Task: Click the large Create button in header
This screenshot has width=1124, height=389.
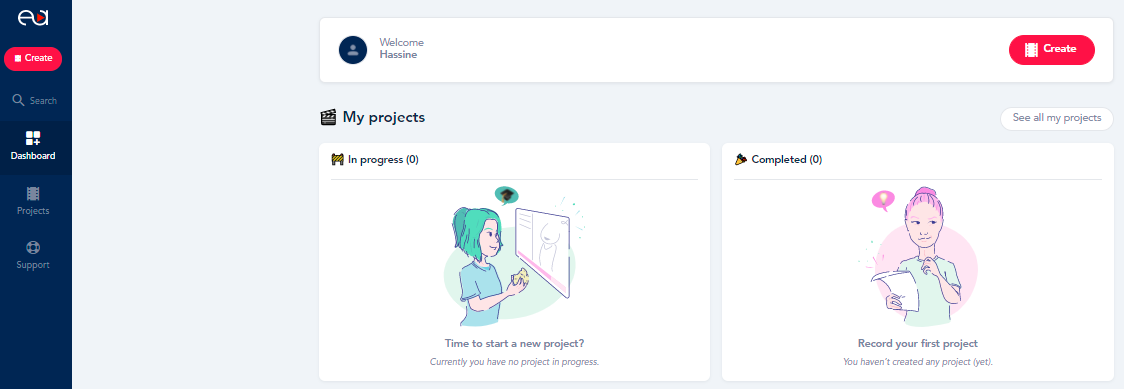Action: (x=1052, y=49)
